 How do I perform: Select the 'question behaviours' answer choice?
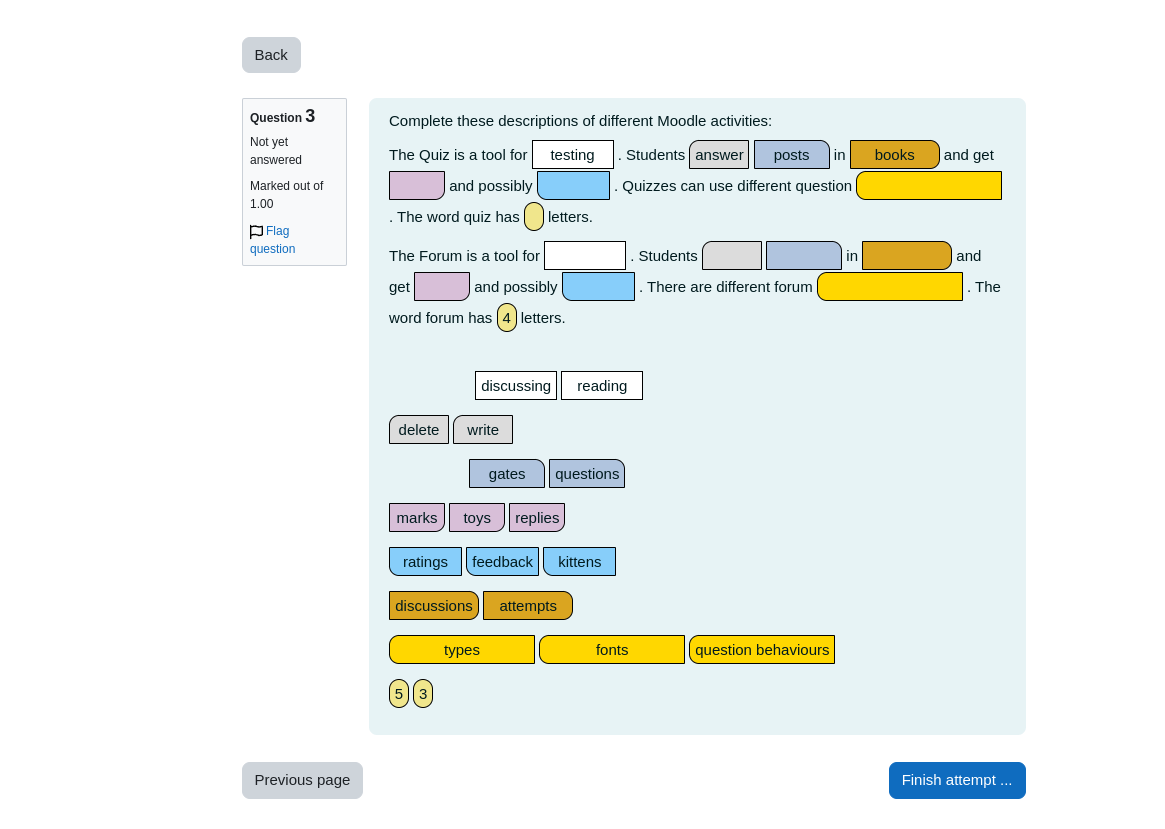(x=762, y=649)
